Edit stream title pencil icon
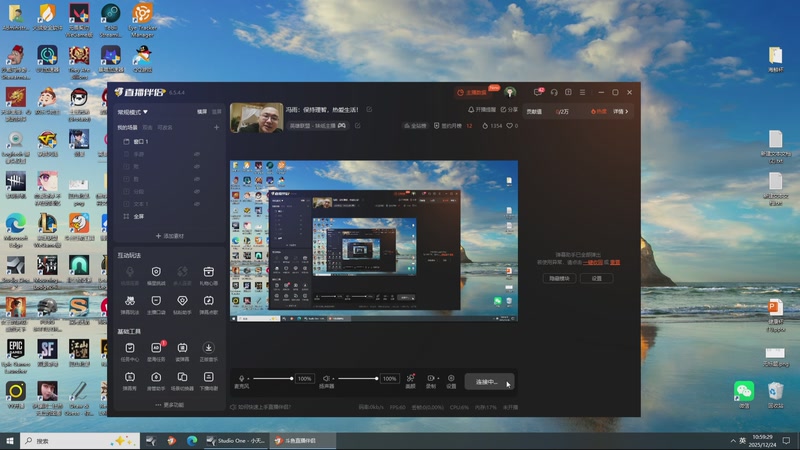800x450 pixels. point(369,109)
